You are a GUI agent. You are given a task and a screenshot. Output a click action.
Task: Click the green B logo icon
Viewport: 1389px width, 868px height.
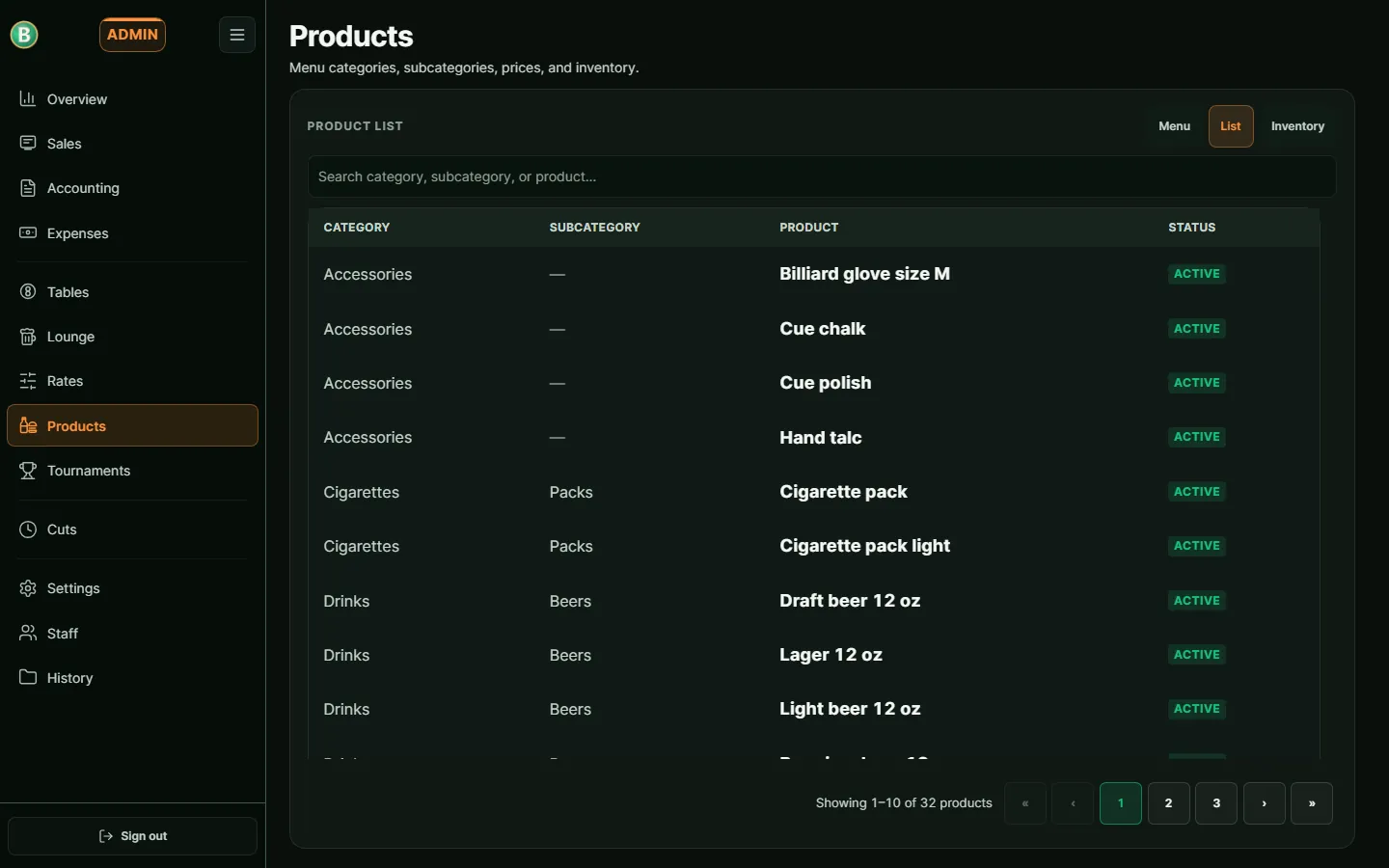tap(24, 35)
